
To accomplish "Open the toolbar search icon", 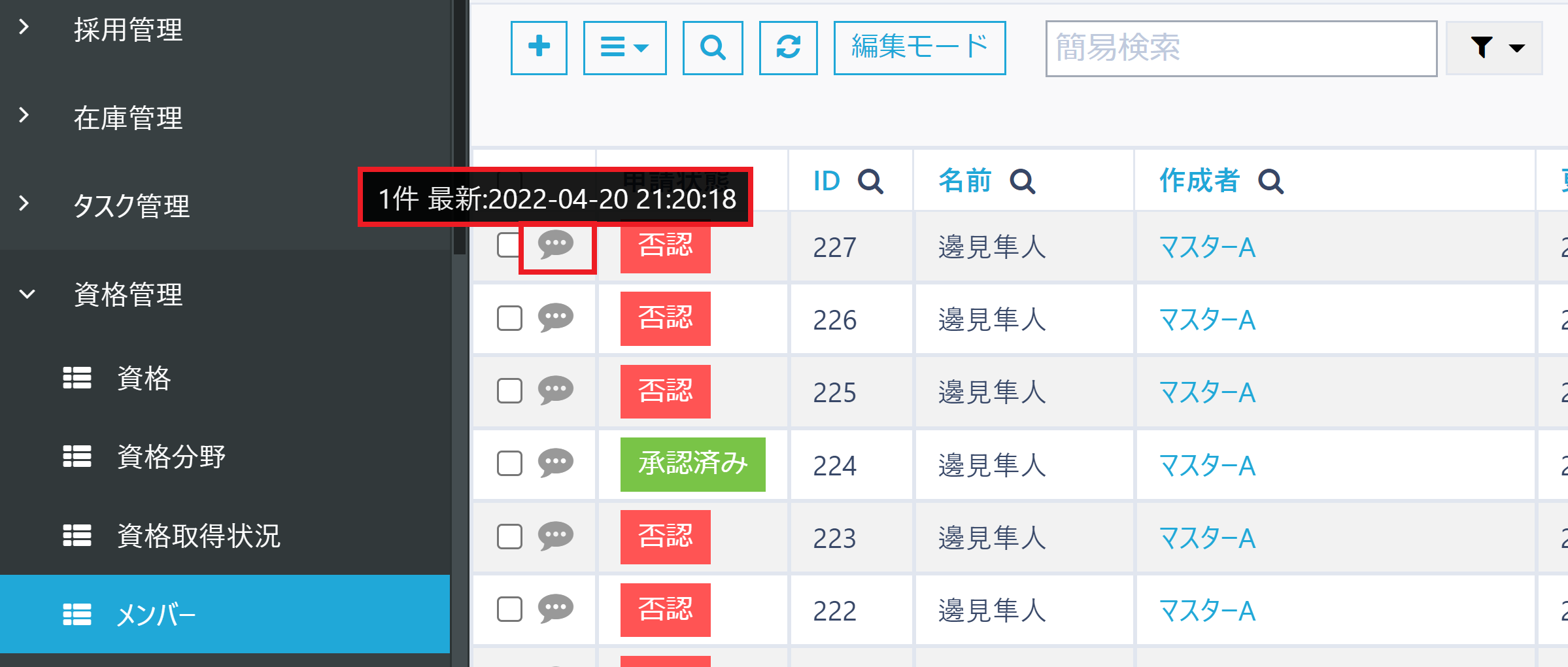I will [712, 48].
